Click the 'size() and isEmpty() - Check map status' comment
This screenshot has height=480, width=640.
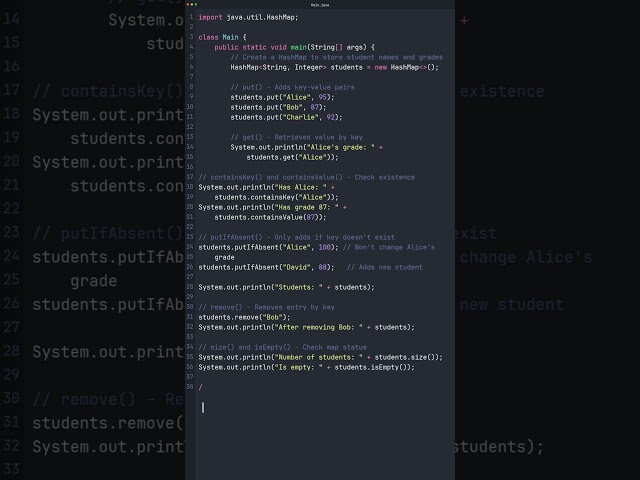tap(282, 347)
